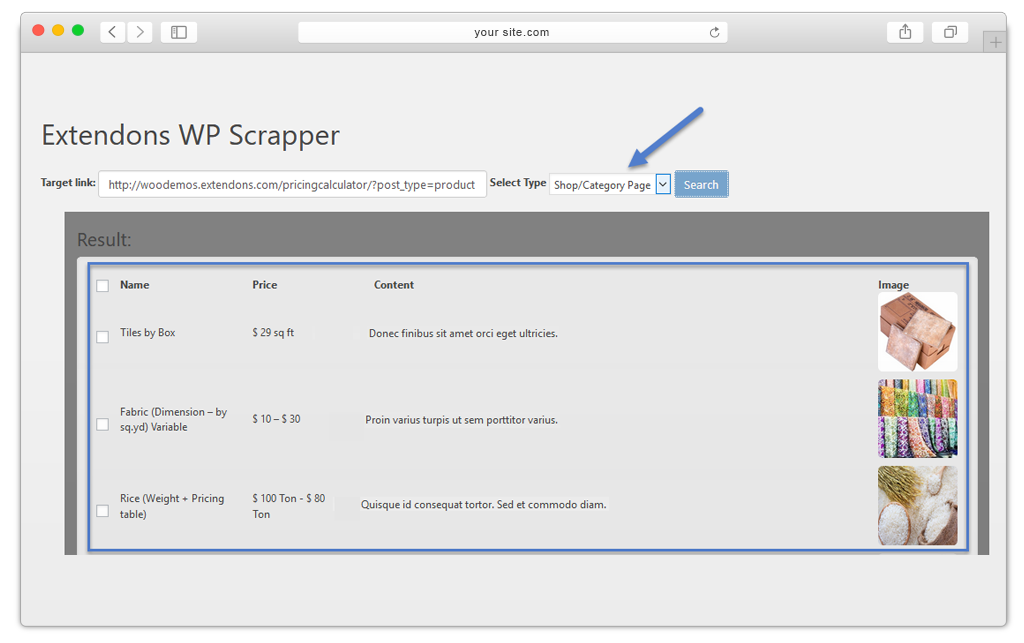Check the Rice product row checkbox
Image resolution: width=1024 pixels, height=643 pixels.
pos(102,511)
